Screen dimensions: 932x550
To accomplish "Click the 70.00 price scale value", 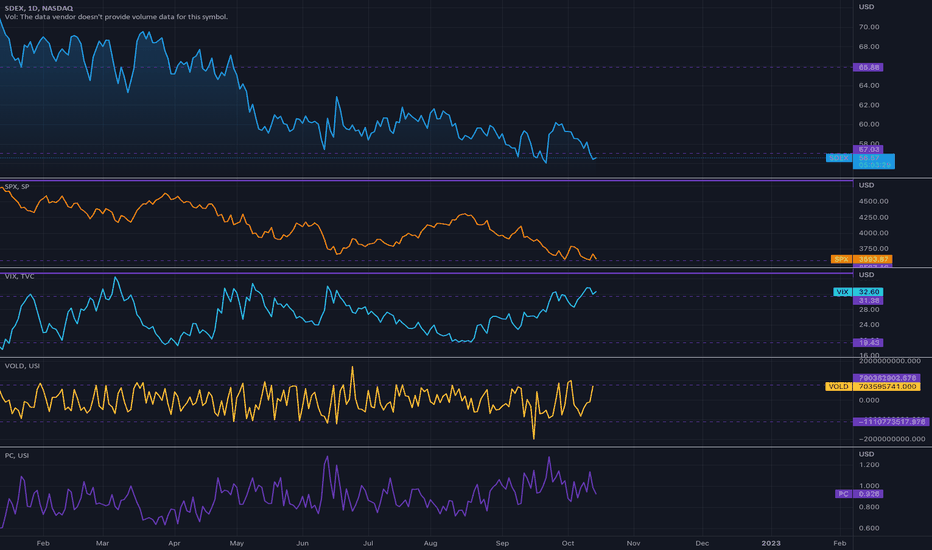I will click(868, 27).
